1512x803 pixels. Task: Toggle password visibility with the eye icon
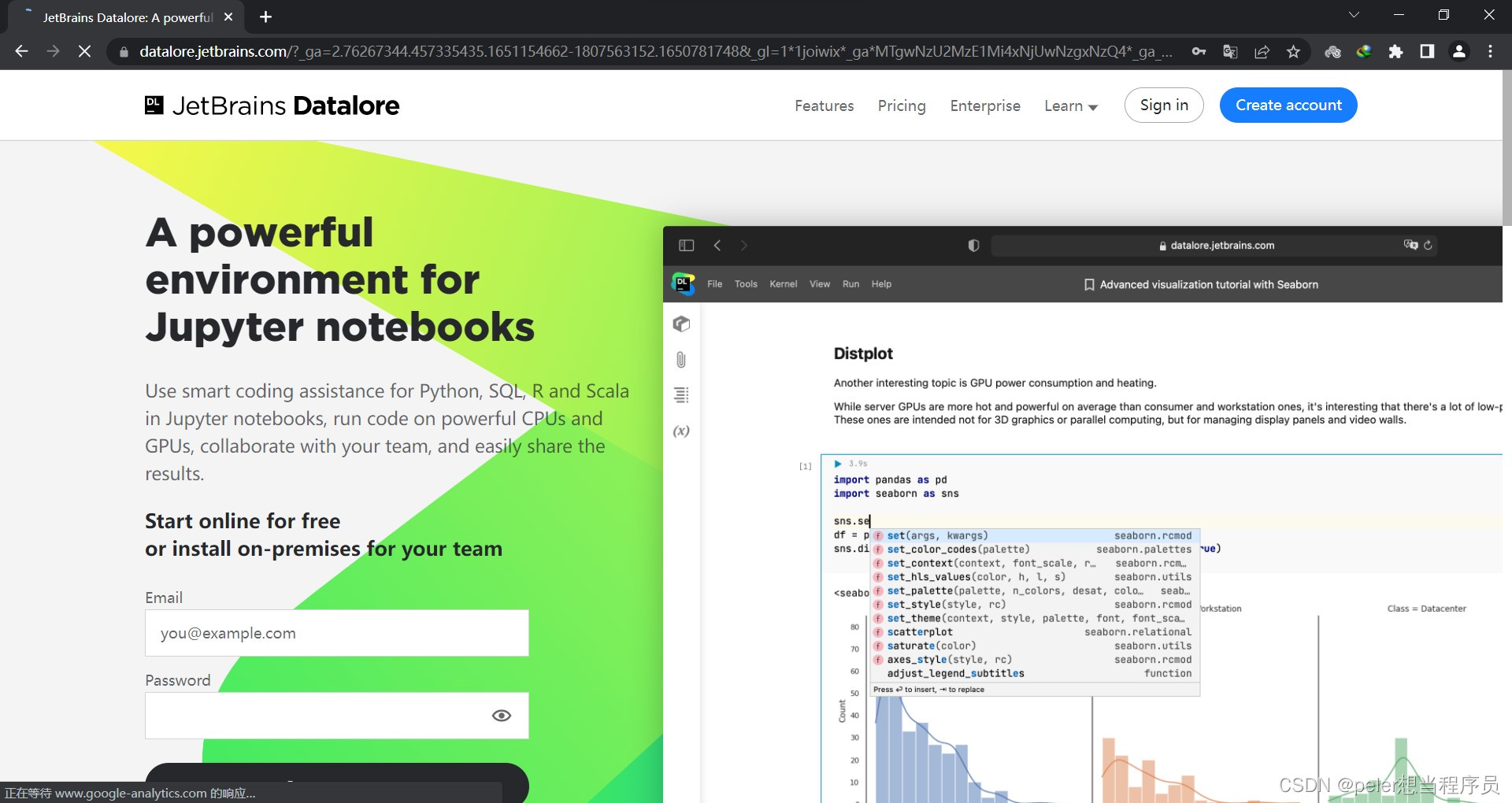pos(502,715)
